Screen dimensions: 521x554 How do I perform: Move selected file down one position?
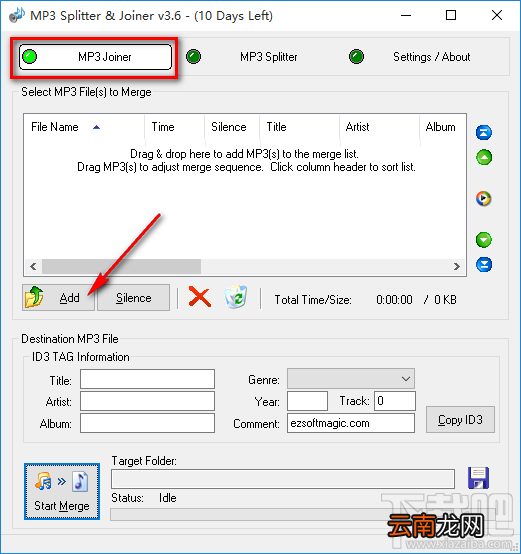[484, 240]
